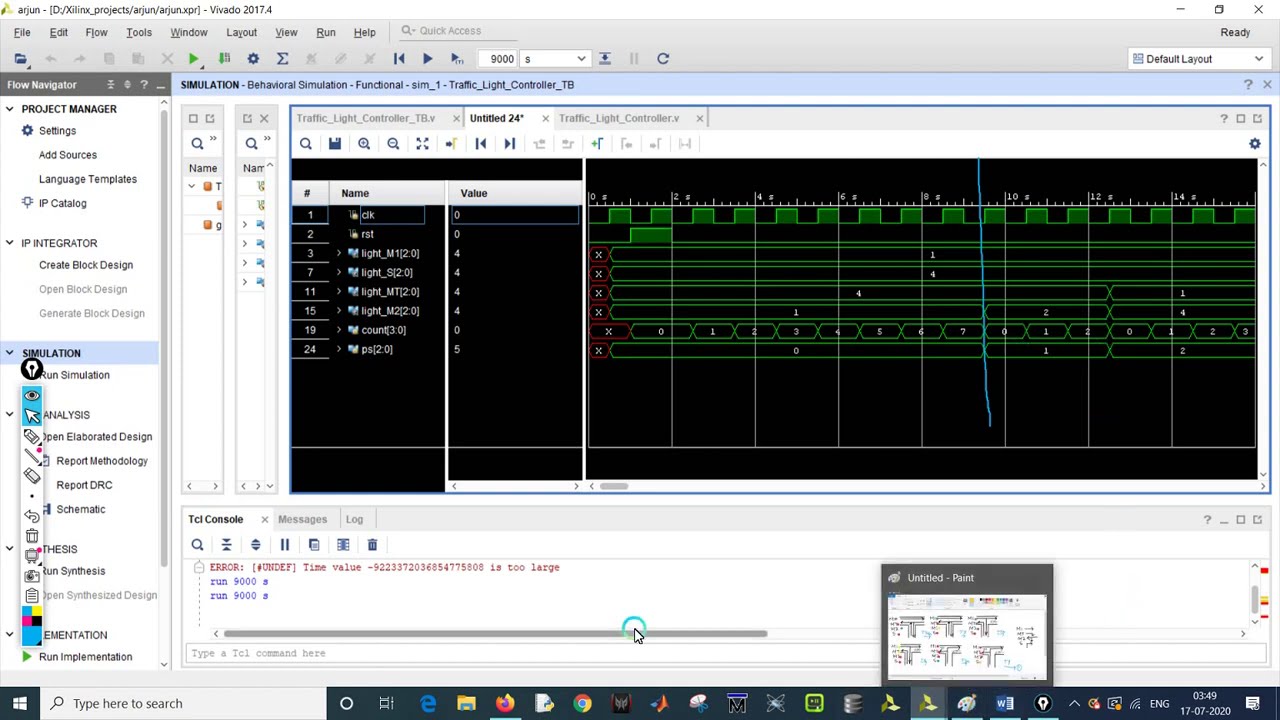Switch to Traffic_Light_Controller.v tab
Screen dimensions: 1280x720
(619, 118)
